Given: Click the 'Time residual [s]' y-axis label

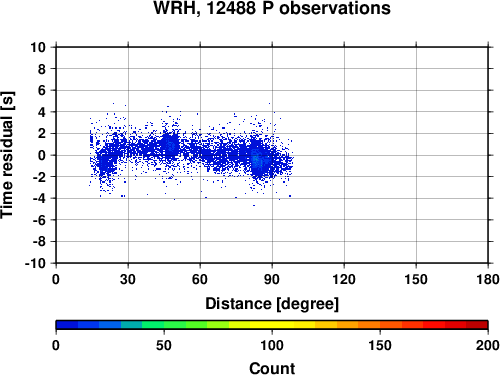Looking at the screenshot, I should coord(7,155).
